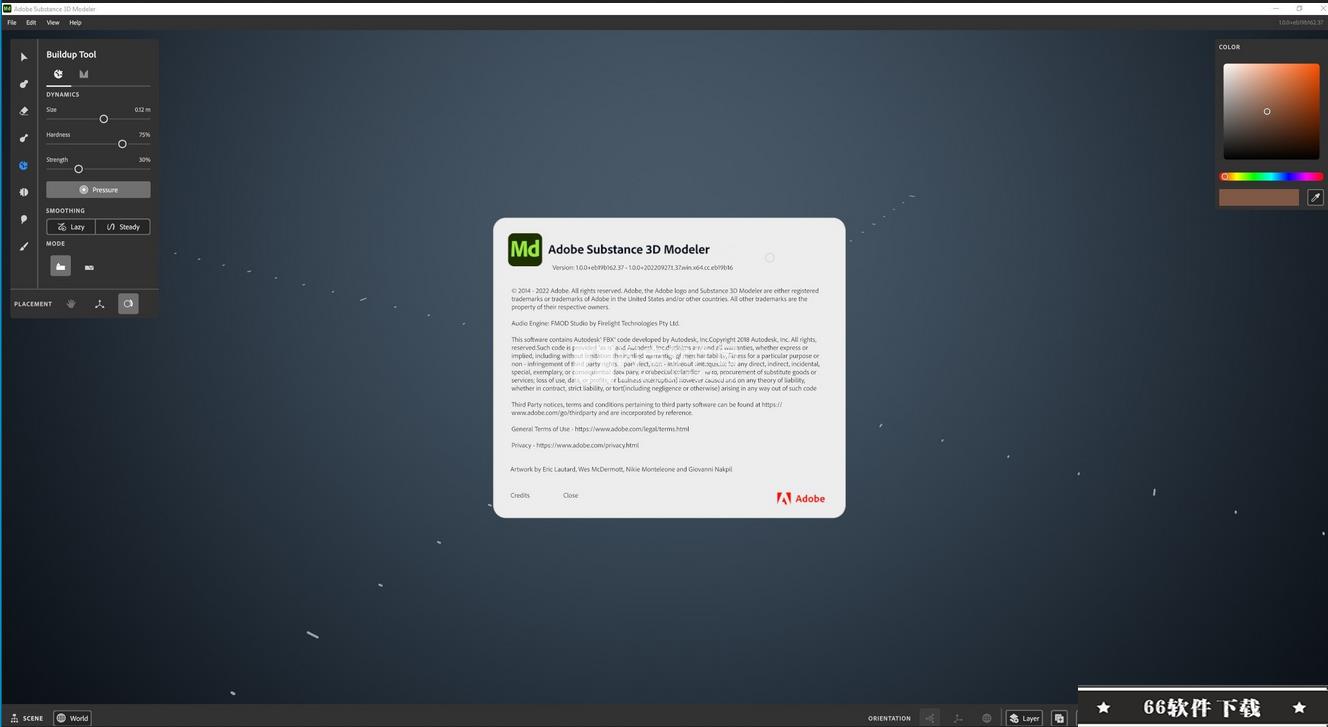1328x727 pixels.
Task: Select the second Mode option
Action: [x=89, y=267]
